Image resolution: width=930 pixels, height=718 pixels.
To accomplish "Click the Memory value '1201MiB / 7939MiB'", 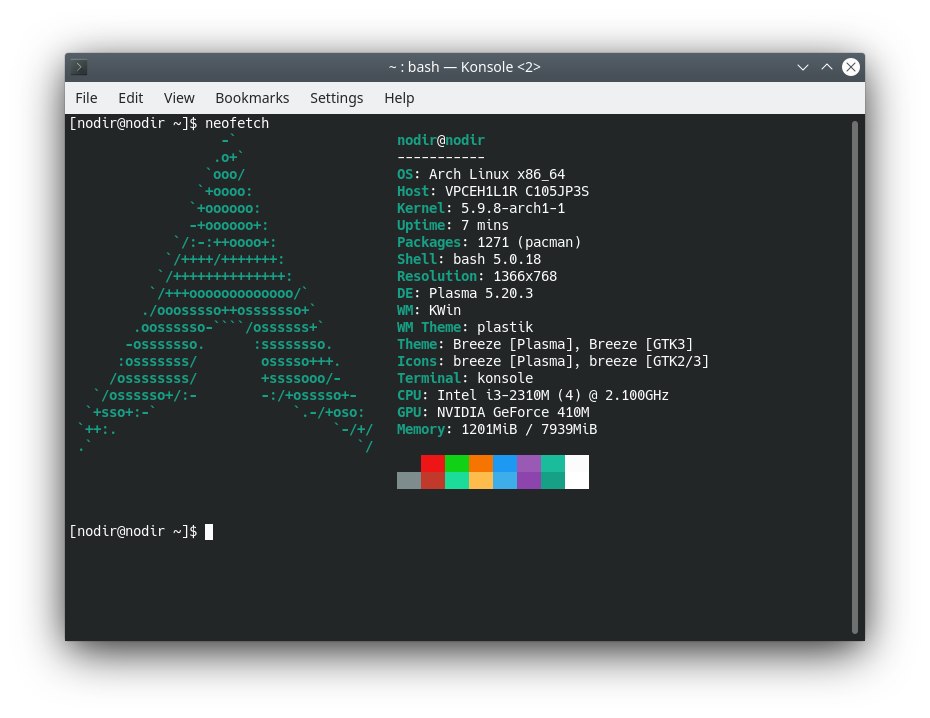I will [529, 429].
